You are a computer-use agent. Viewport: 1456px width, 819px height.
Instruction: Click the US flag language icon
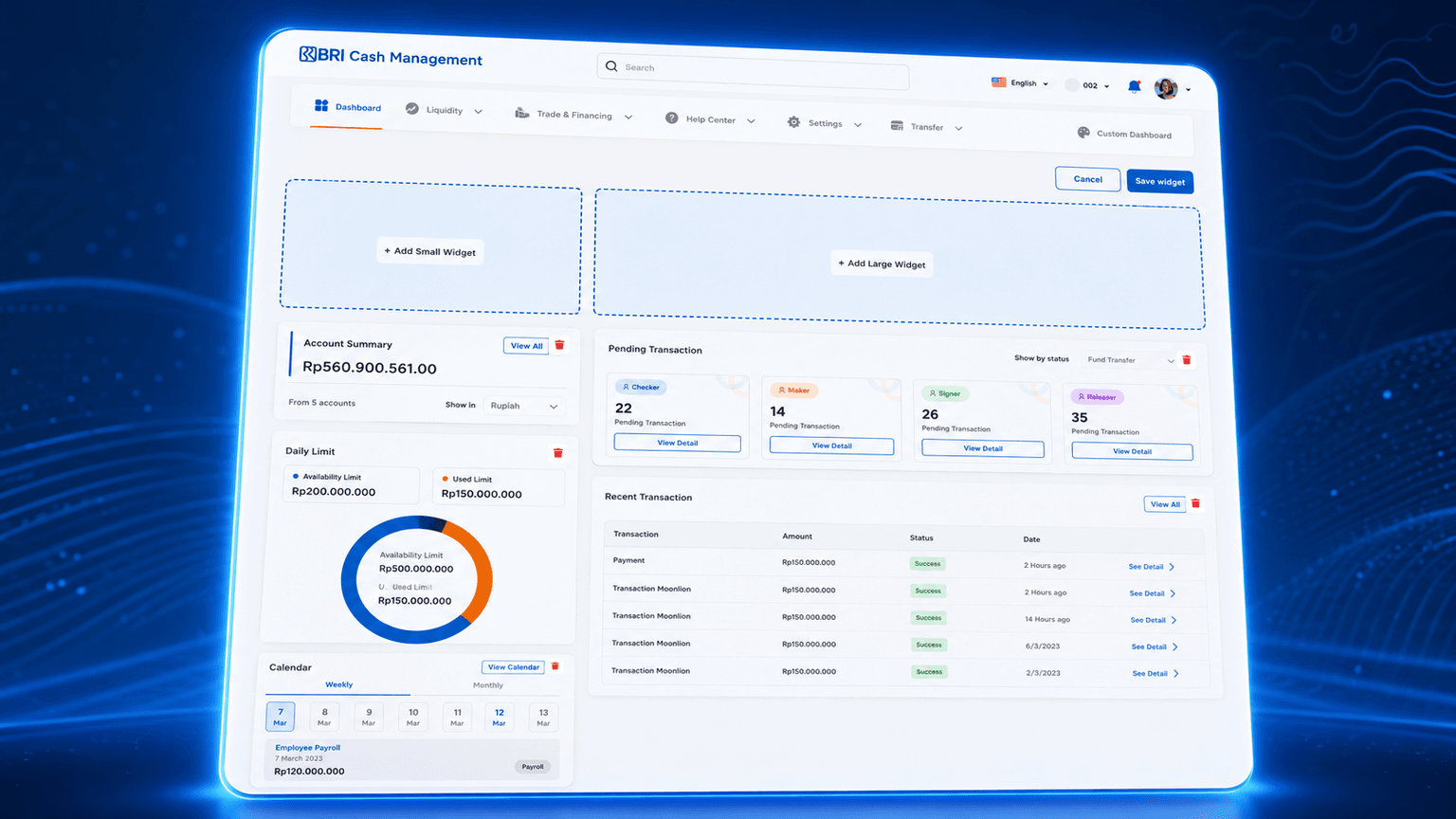(x=998, y=82)
